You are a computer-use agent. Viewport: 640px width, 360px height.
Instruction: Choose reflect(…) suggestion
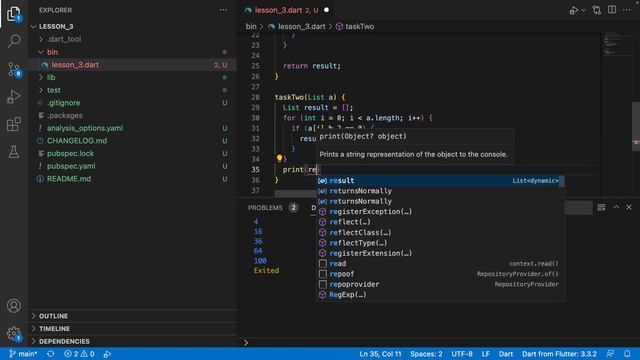point(440,222)
